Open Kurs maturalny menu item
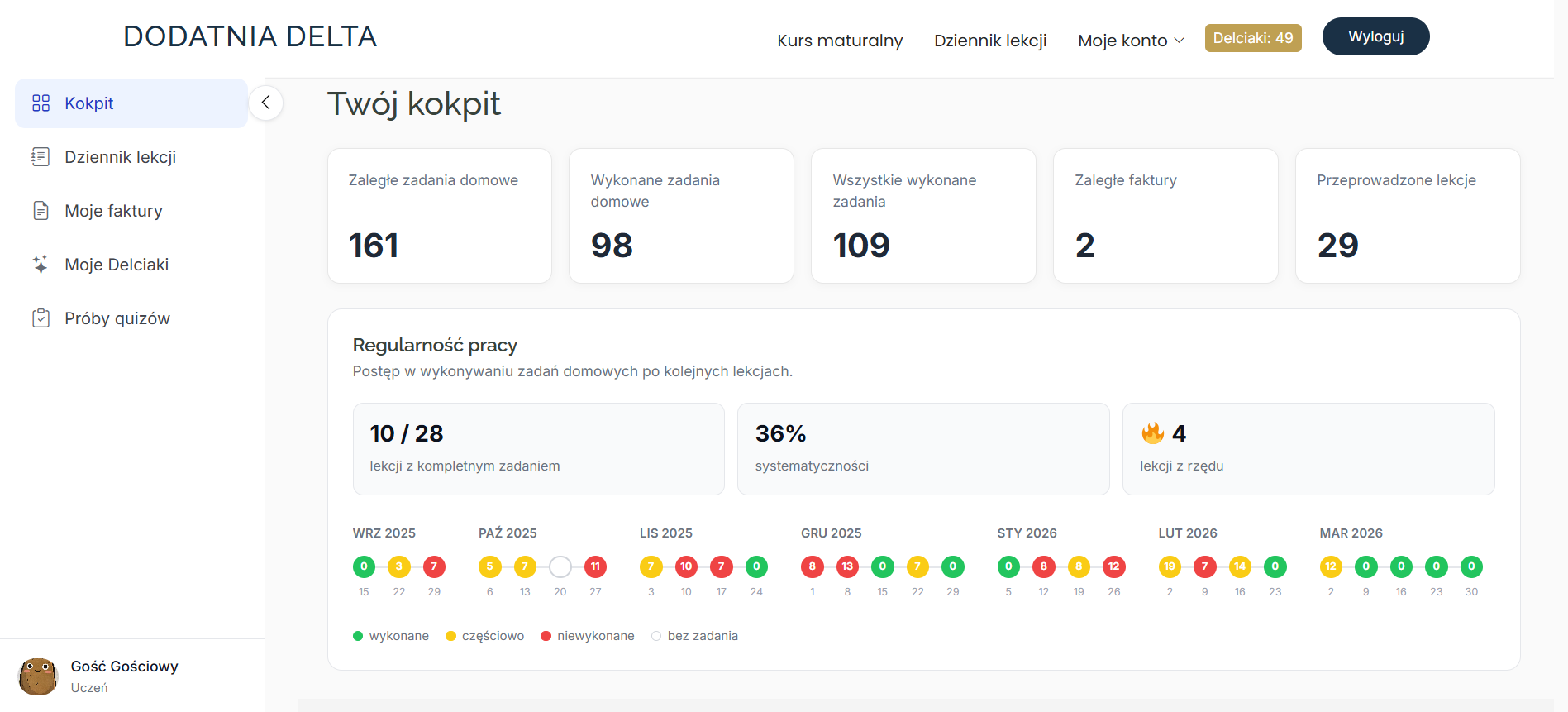This screenshot has width=1568, height=712. click(840, 41)
